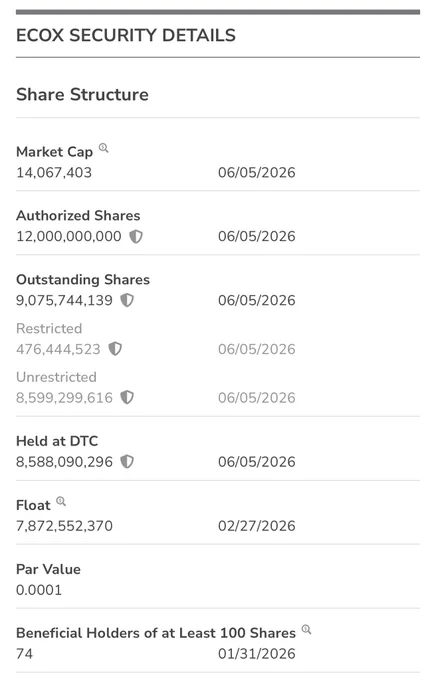Screen dimensions: 436x680
Task: Click the Outstanding Shares number 9,075,744,139
Action: [x=64, y=300]
